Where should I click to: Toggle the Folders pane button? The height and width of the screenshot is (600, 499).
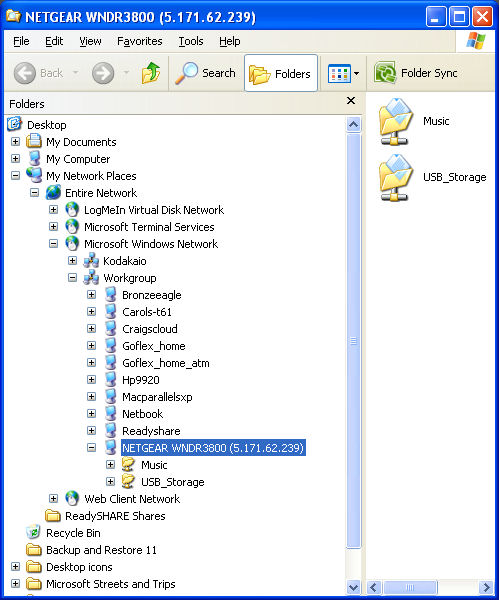click(x=280, y=73)
